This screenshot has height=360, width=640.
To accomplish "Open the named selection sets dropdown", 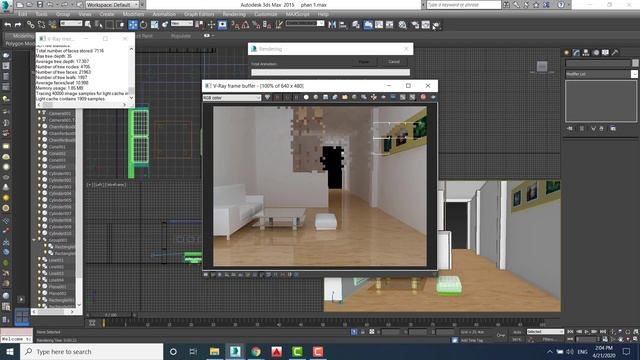I will coord(305,24).
